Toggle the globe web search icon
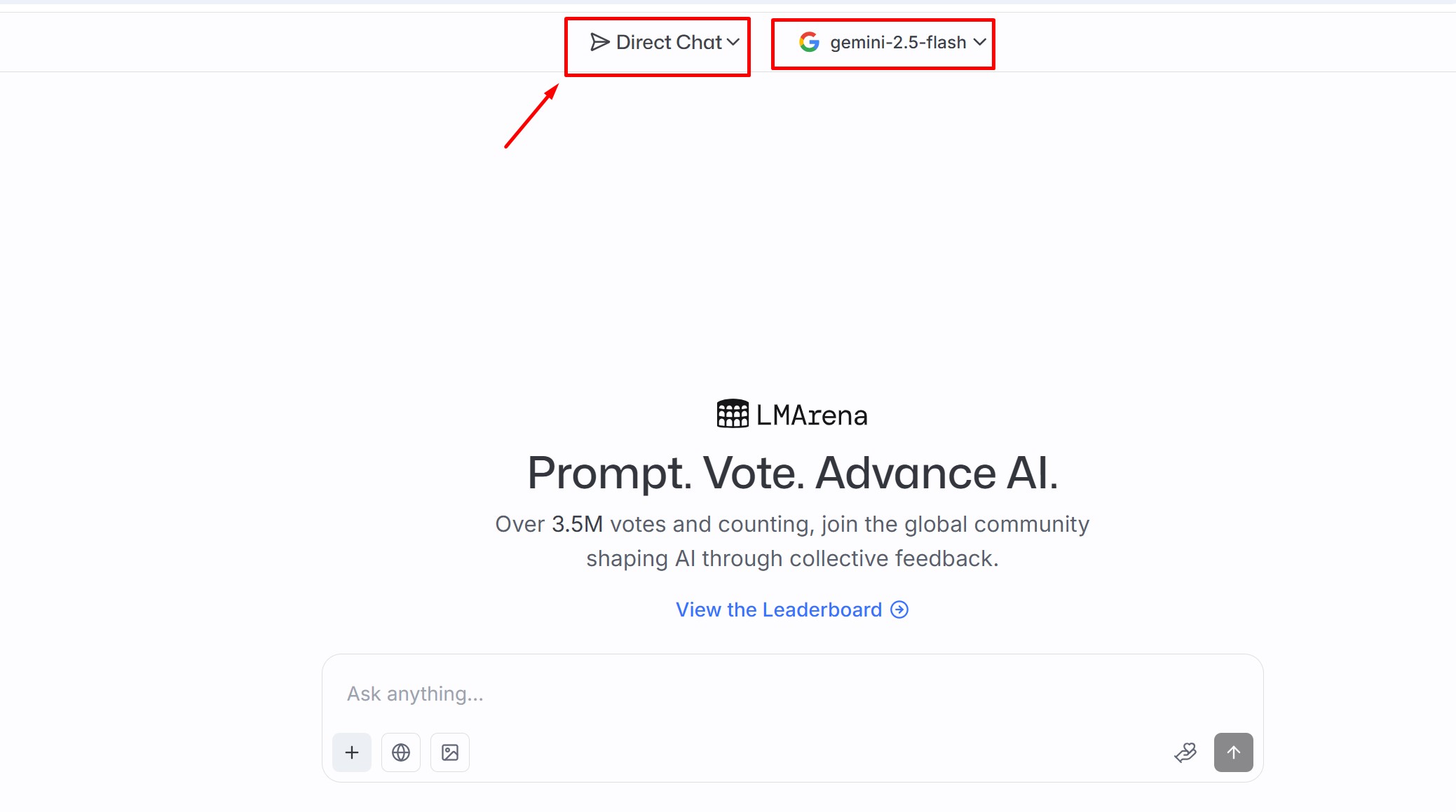Image resolution: width=1456 pixels, height=812 pixels. [x=401, y=752]
